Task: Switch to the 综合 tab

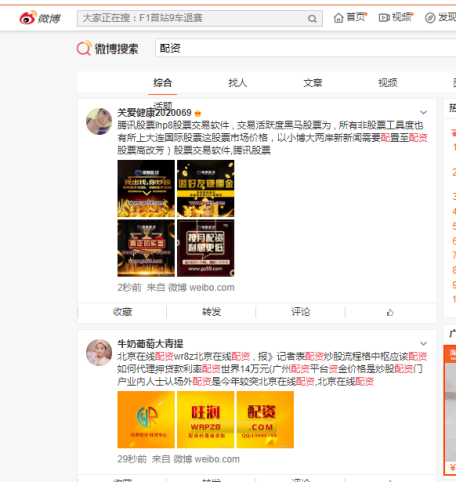Action: pyautogui.click(x=162, y=83)
